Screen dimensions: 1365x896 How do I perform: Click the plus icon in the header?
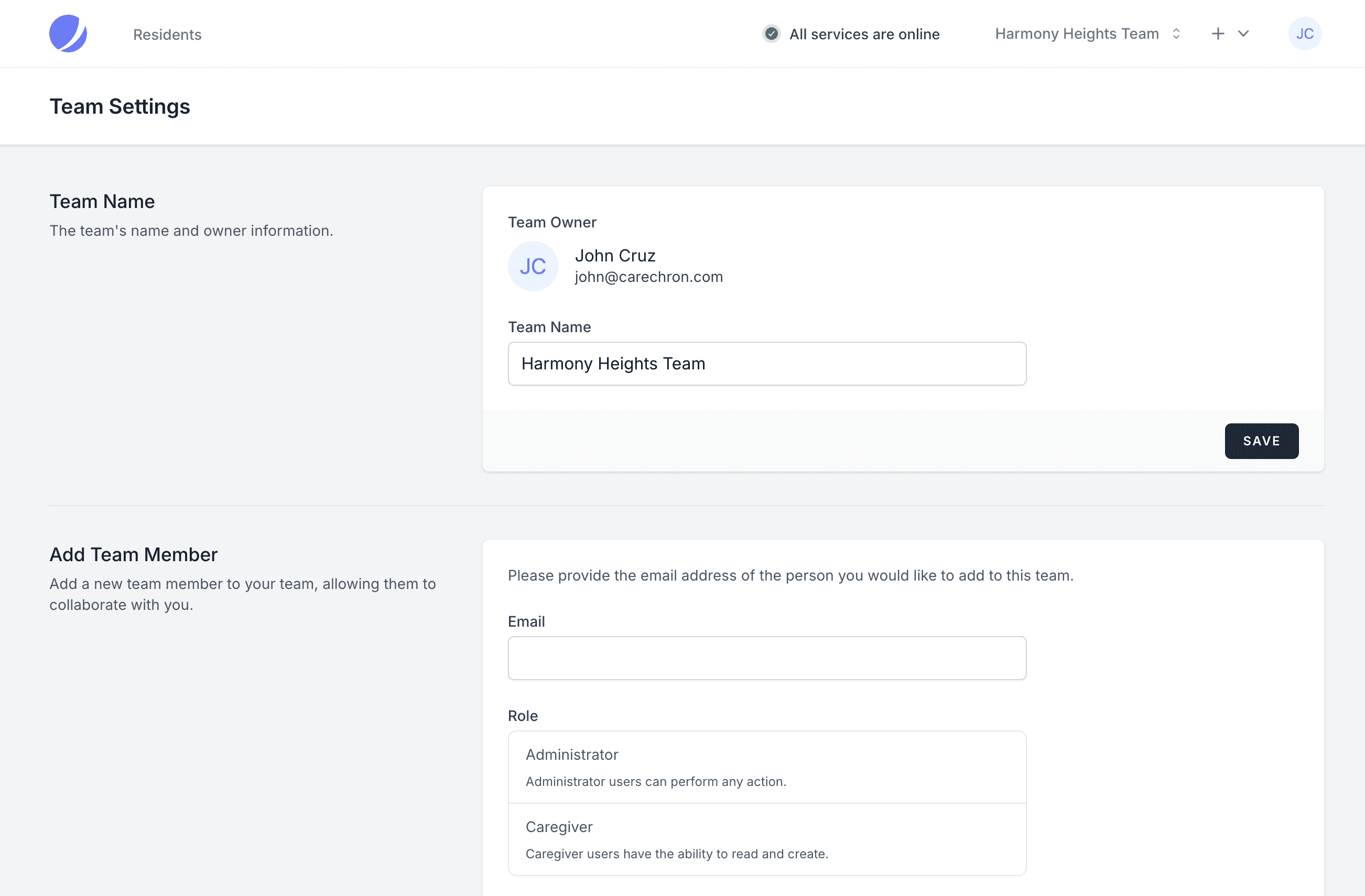1218,34
